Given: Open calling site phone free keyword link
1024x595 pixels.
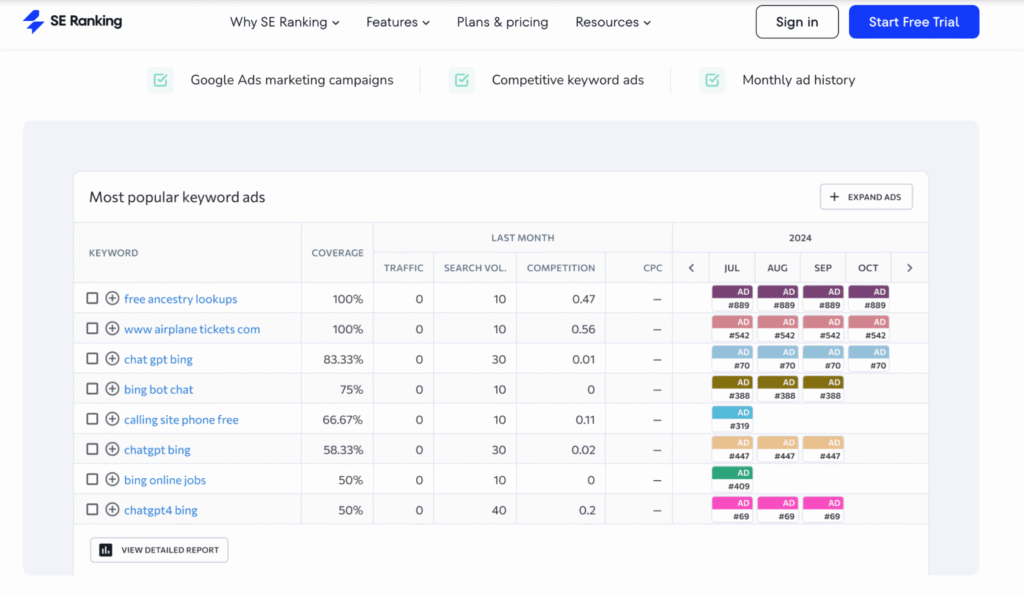Looking at the screenshot, I should click(181, 419).
